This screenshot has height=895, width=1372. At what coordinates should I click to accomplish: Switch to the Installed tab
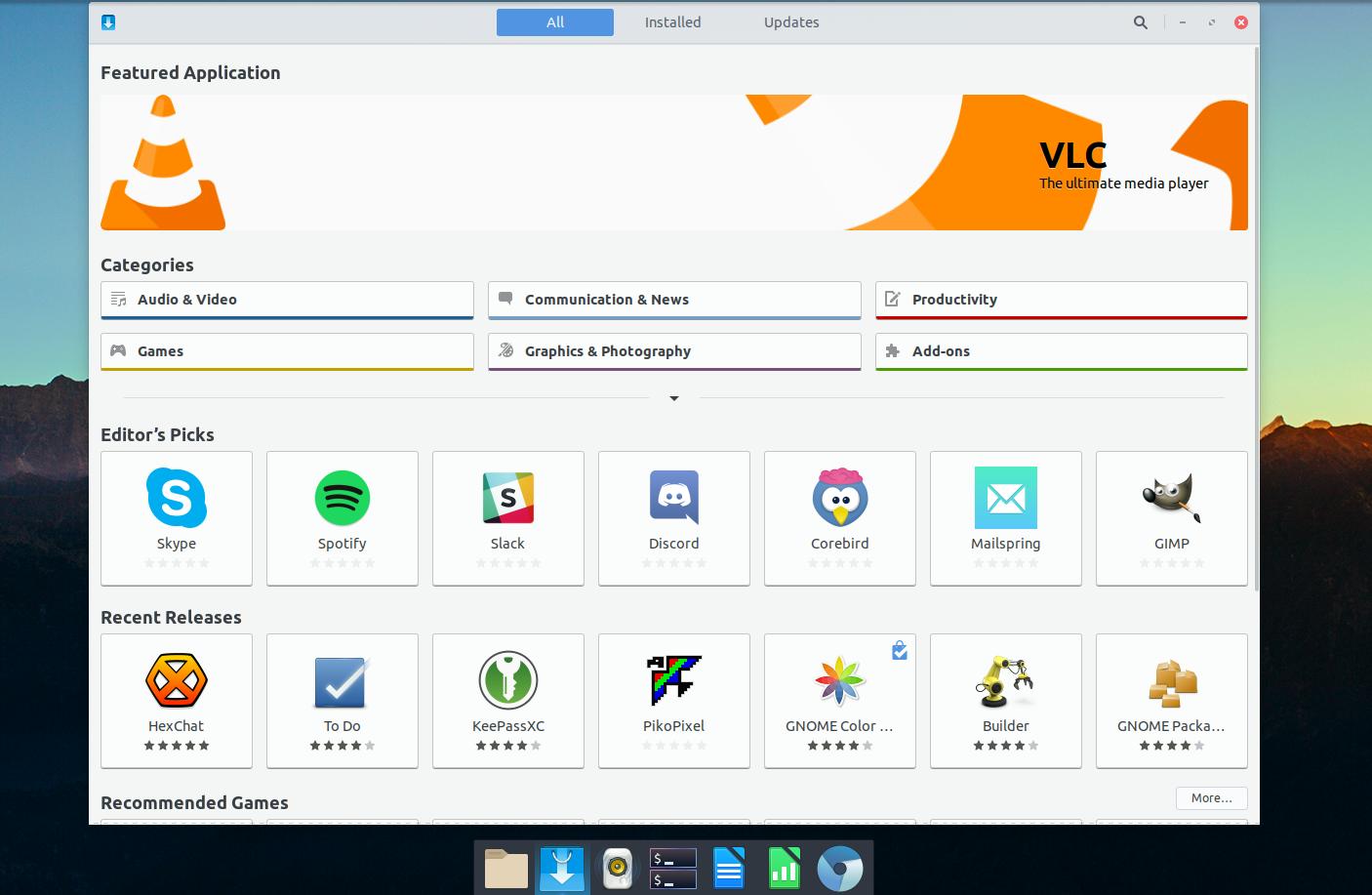coord(672,22)
